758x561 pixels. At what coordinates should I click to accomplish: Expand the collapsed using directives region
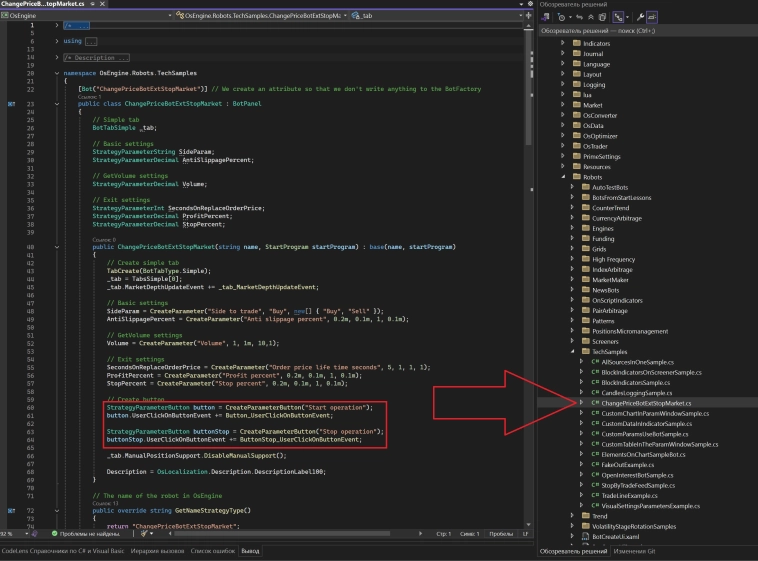click(x=55, y=41)
